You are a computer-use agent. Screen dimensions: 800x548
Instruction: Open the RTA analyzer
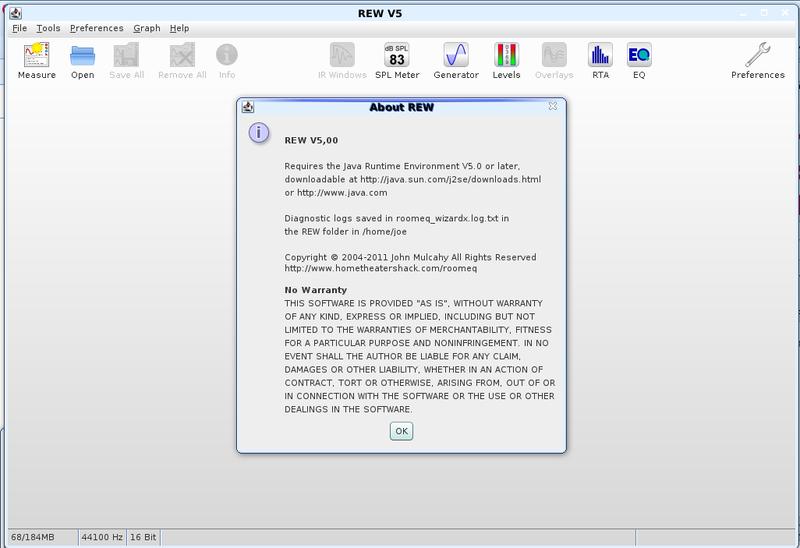601,61
